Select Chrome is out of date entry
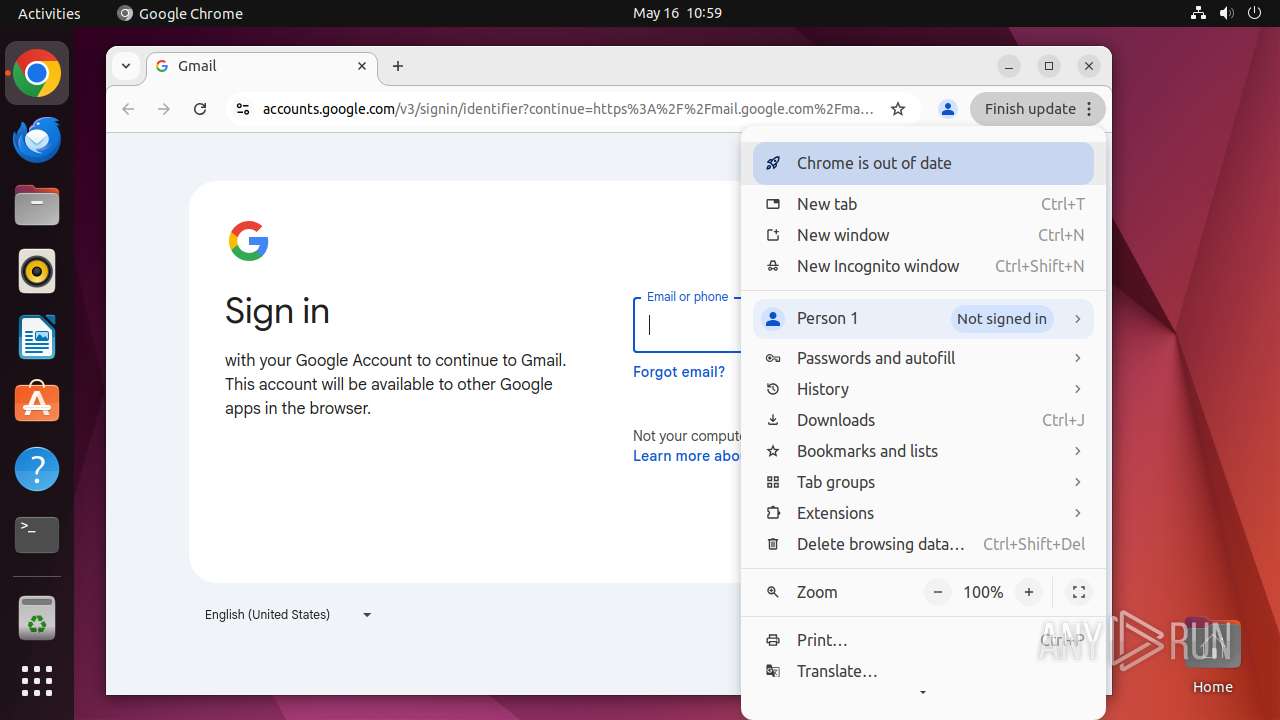Viewport: 1280px width, 720px height. 923,163
